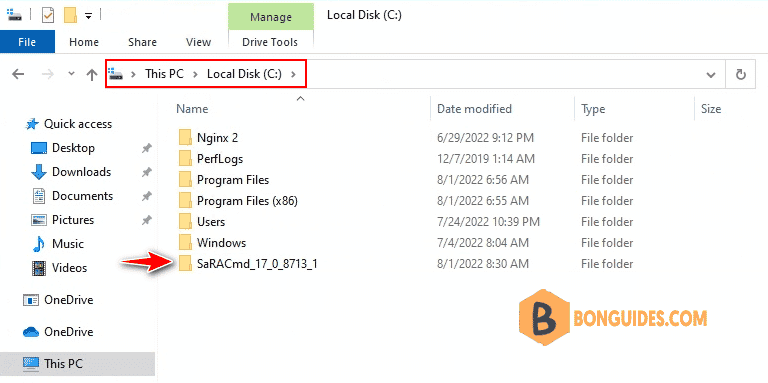Click the Back navigation arrow
This screenshot has width=768, height=383.
click(18, 74)
